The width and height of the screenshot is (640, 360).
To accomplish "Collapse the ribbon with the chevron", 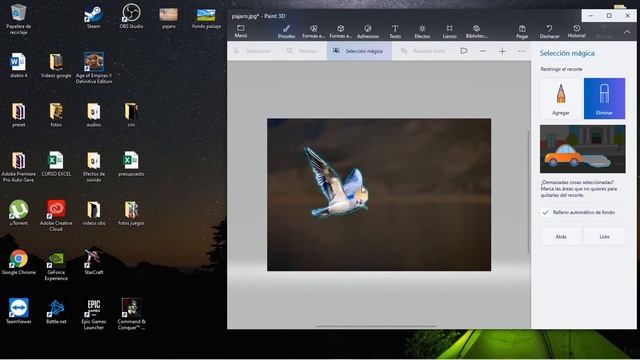I will [627, 31].
